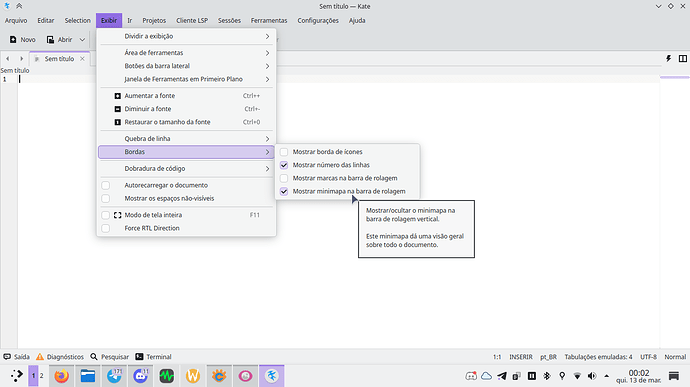Click the Telegram tray icon
This screenshot has width=690, height=387.
coord(502,376)
